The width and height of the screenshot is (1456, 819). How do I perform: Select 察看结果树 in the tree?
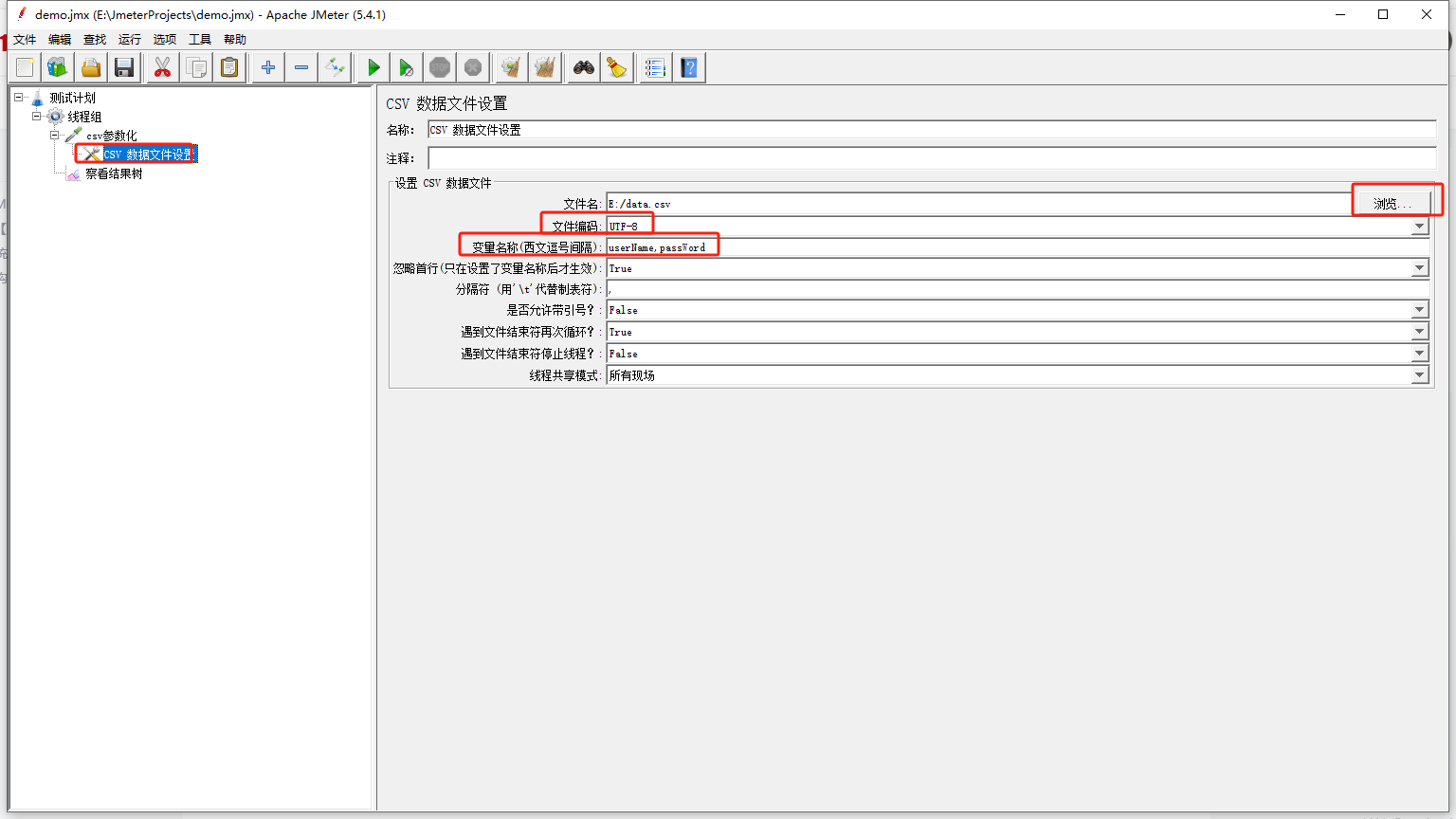point(114,173)
